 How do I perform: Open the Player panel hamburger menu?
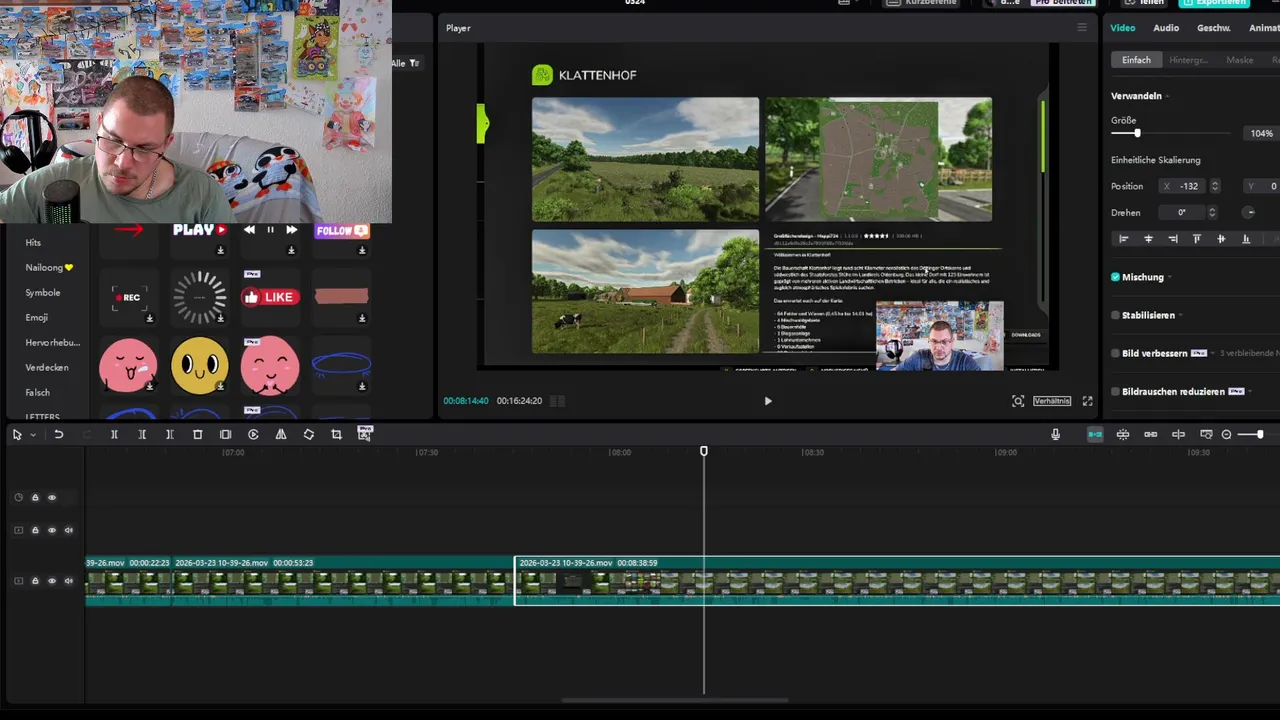tap(1082, 28)
